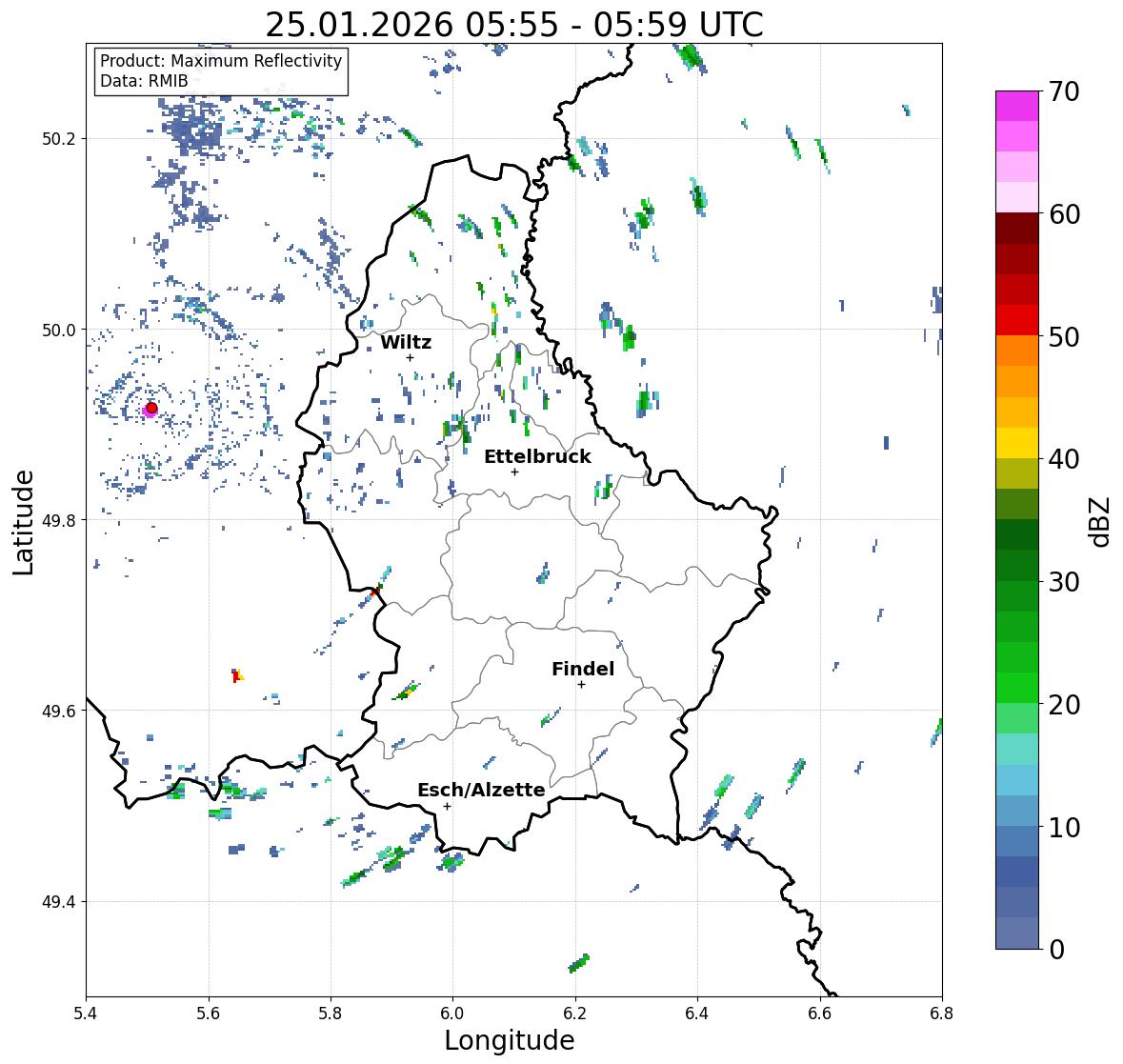Pick the dark red colorbar segment just below 60

pos(1017,229)
